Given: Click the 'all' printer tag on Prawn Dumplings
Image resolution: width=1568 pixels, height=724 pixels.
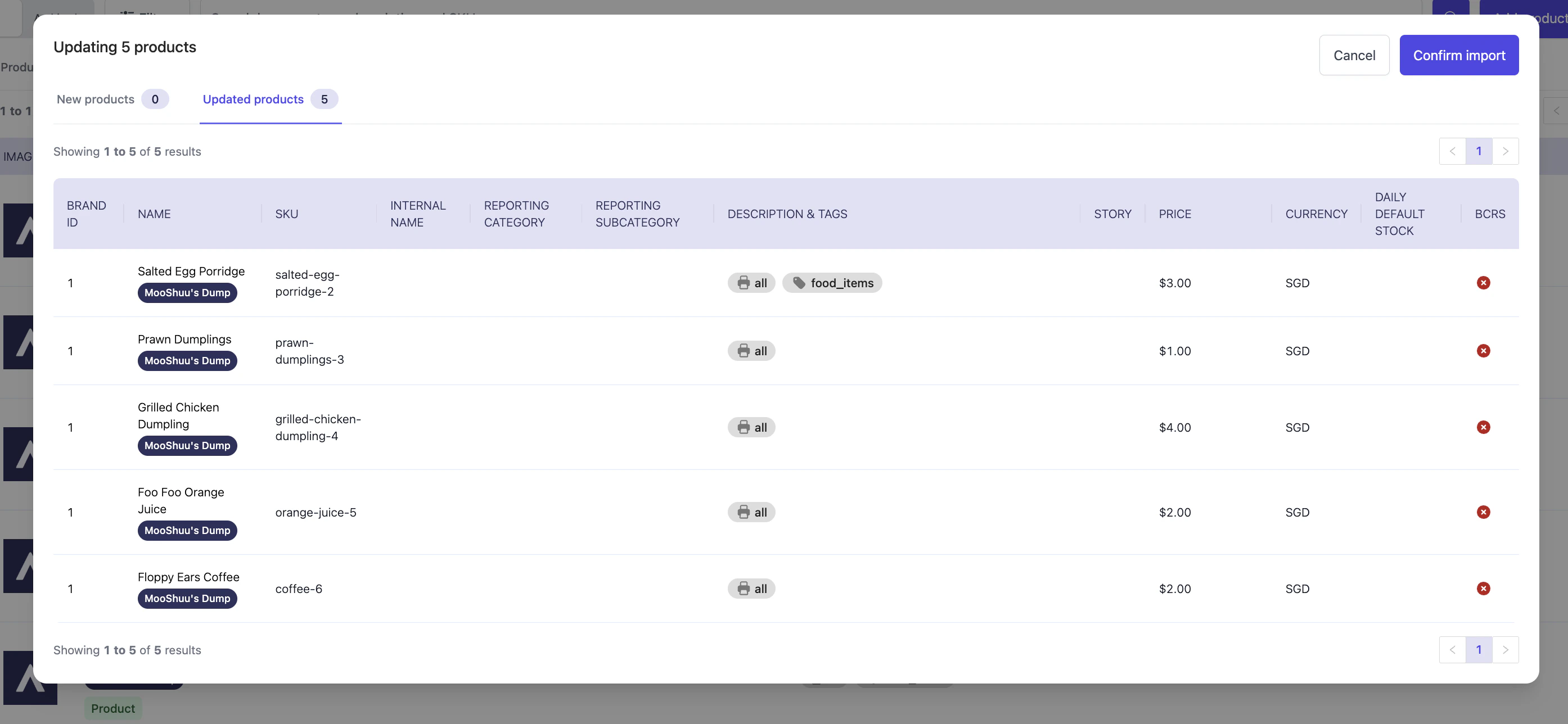Looking at the screenshot, I should (751, 351).
